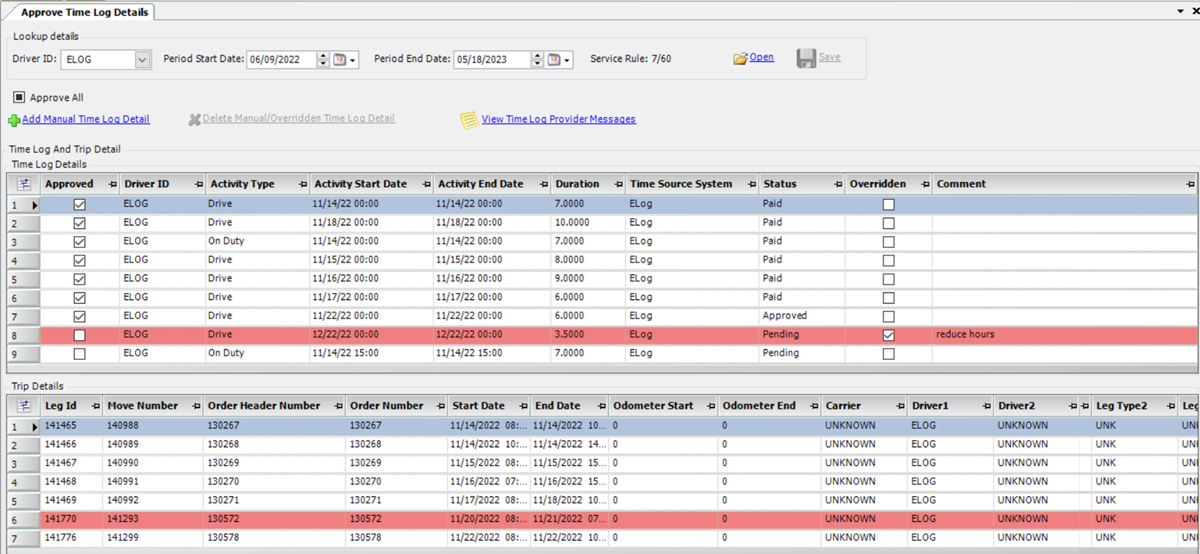Click Trip Details grid selector icon
The image size is (1200, 554).
(23, 406)
